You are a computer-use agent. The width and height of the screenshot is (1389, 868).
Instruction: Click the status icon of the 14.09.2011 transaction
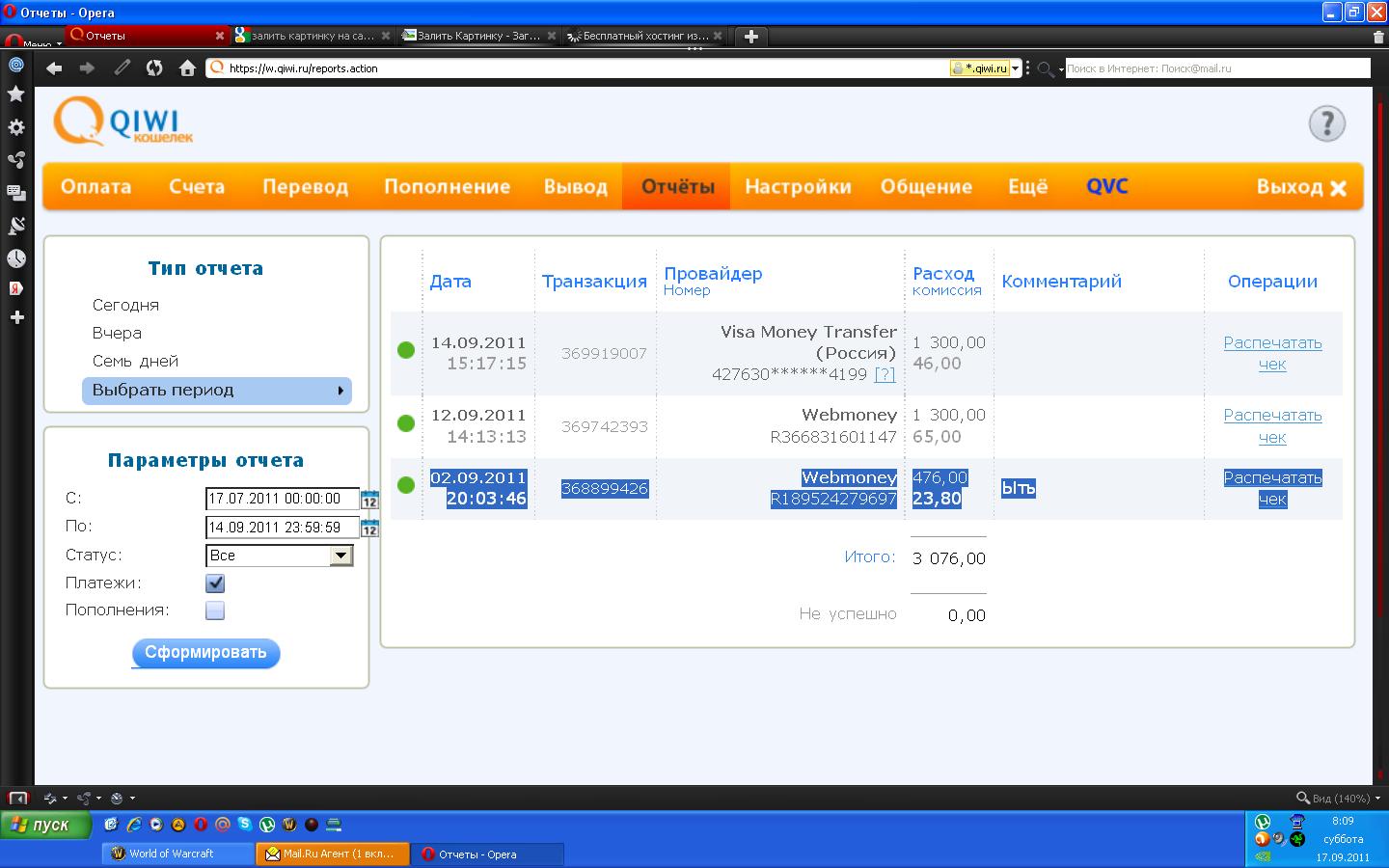coord(406,350)
